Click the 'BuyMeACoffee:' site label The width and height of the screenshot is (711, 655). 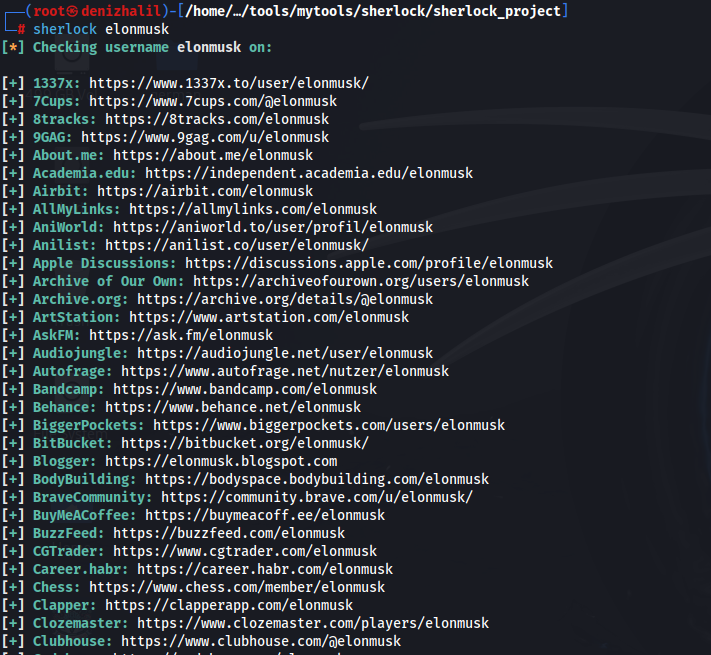pyautogui.click(x=84, y=515)
